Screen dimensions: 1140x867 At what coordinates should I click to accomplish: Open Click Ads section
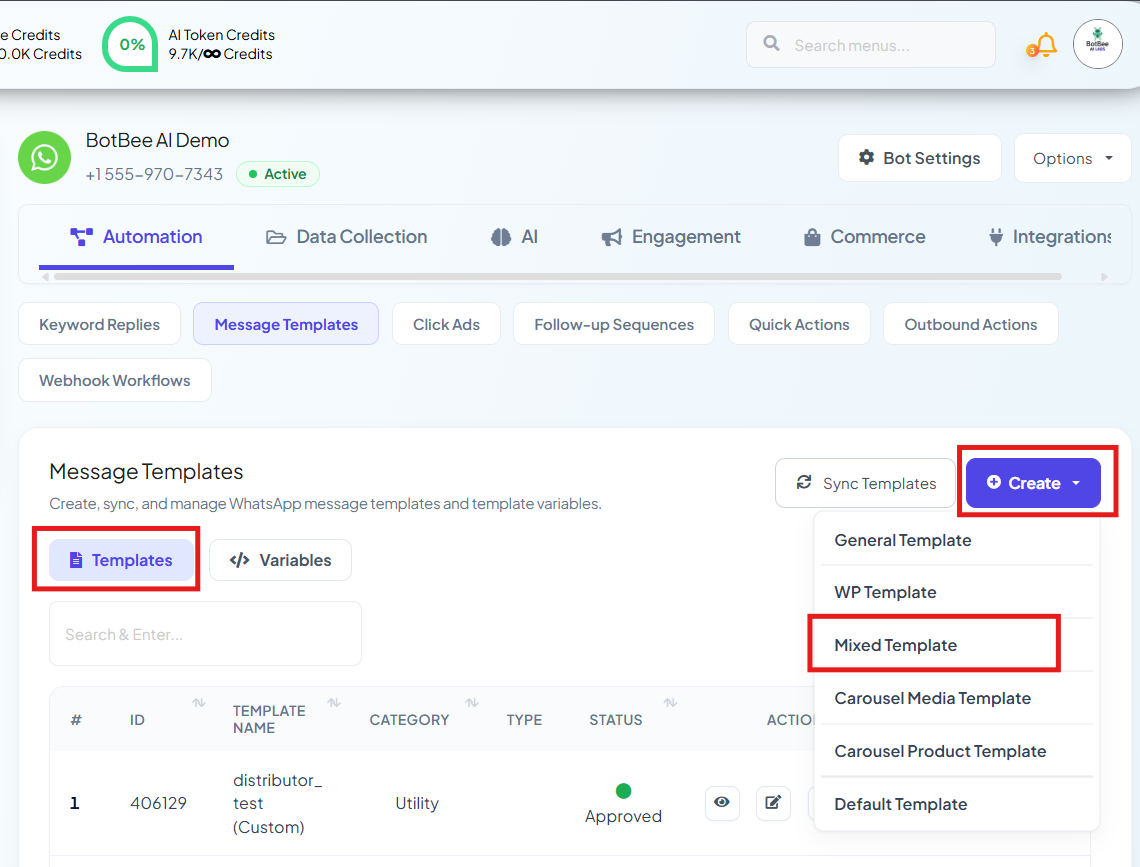tap(446, 324)
